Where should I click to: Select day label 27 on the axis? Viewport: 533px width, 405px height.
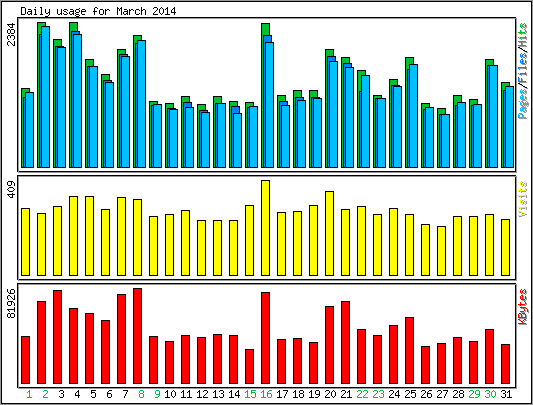[x=442, y=394]
